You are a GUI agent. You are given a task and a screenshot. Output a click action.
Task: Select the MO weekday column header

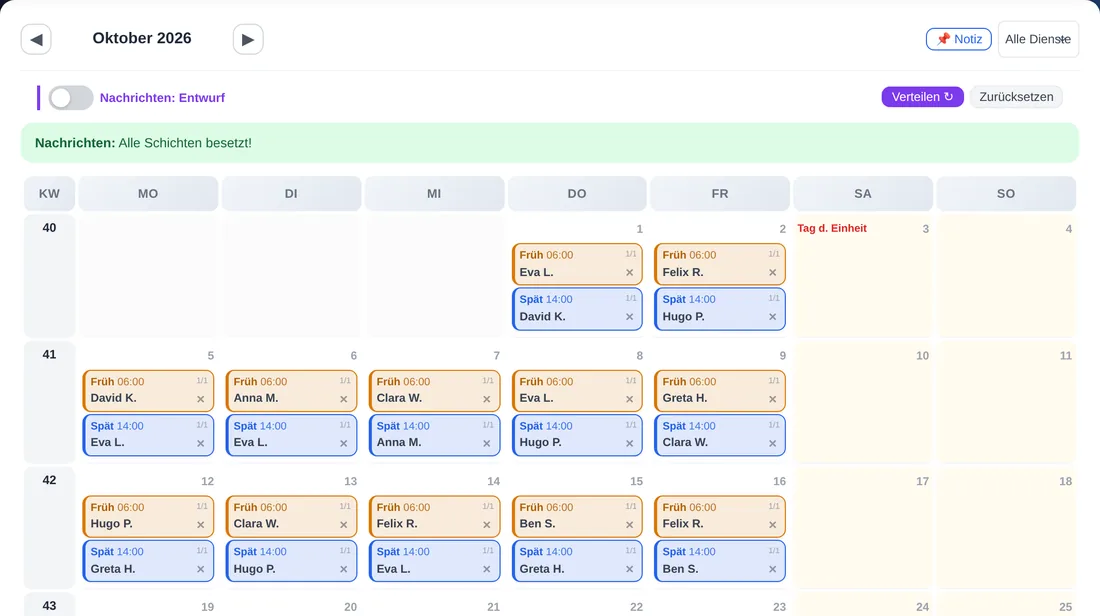click(148, 194)
